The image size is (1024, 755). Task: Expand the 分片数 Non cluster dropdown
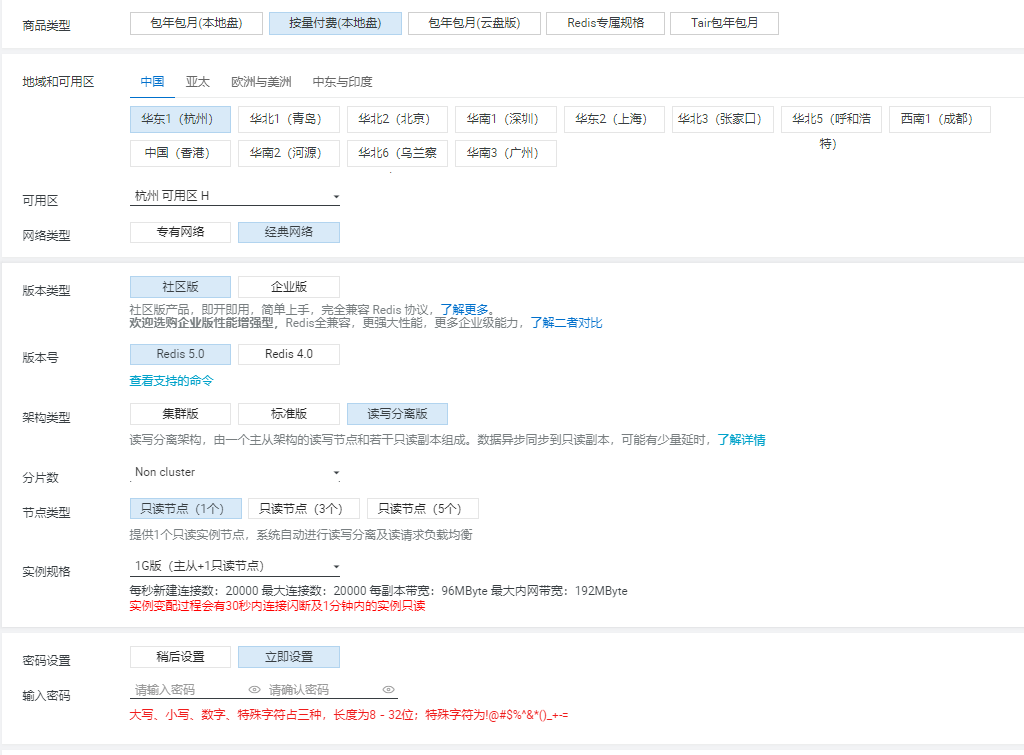coord(237,472)
